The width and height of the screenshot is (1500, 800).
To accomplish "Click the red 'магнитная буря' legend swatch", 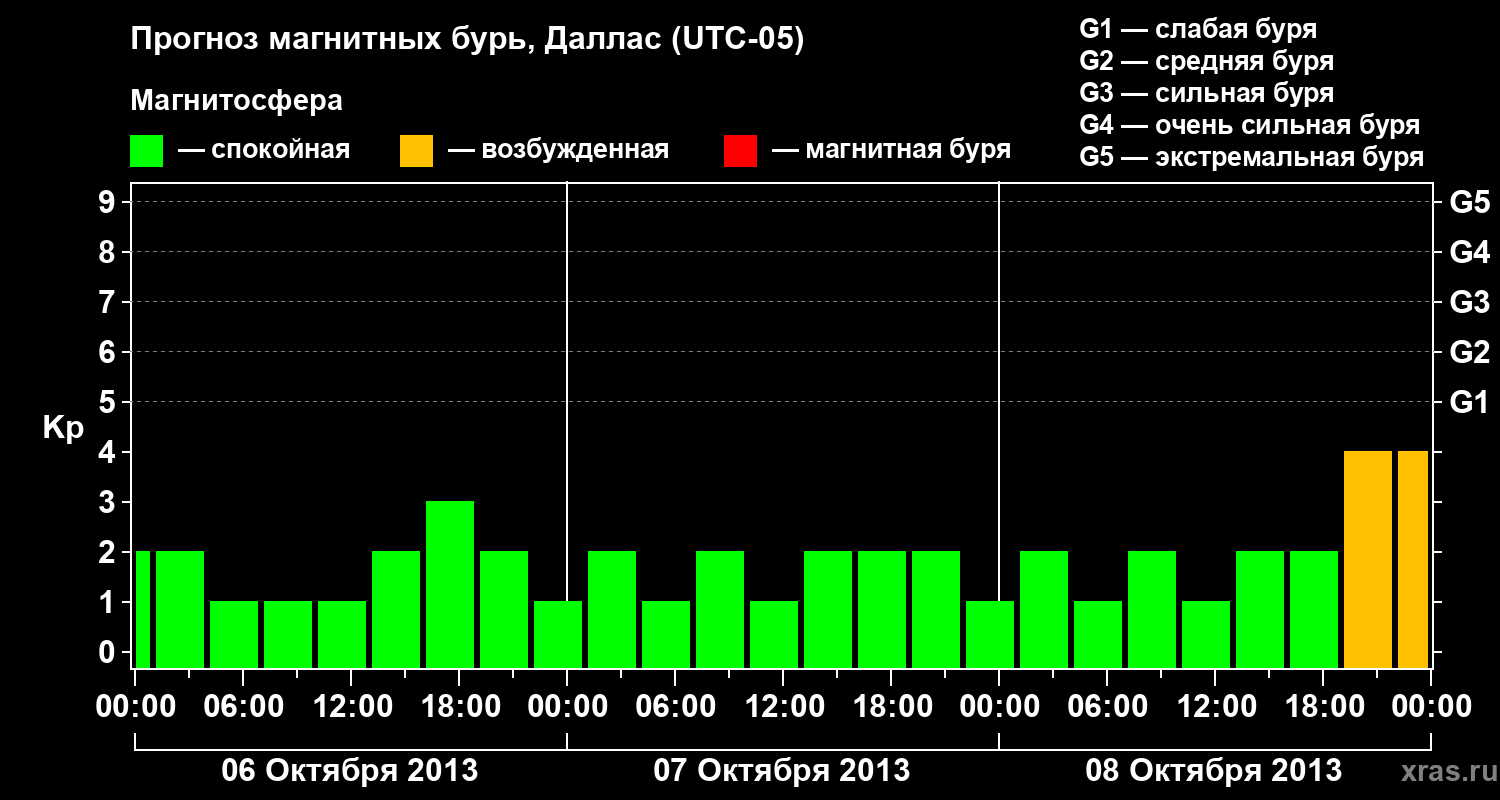I will click(740, 151).
